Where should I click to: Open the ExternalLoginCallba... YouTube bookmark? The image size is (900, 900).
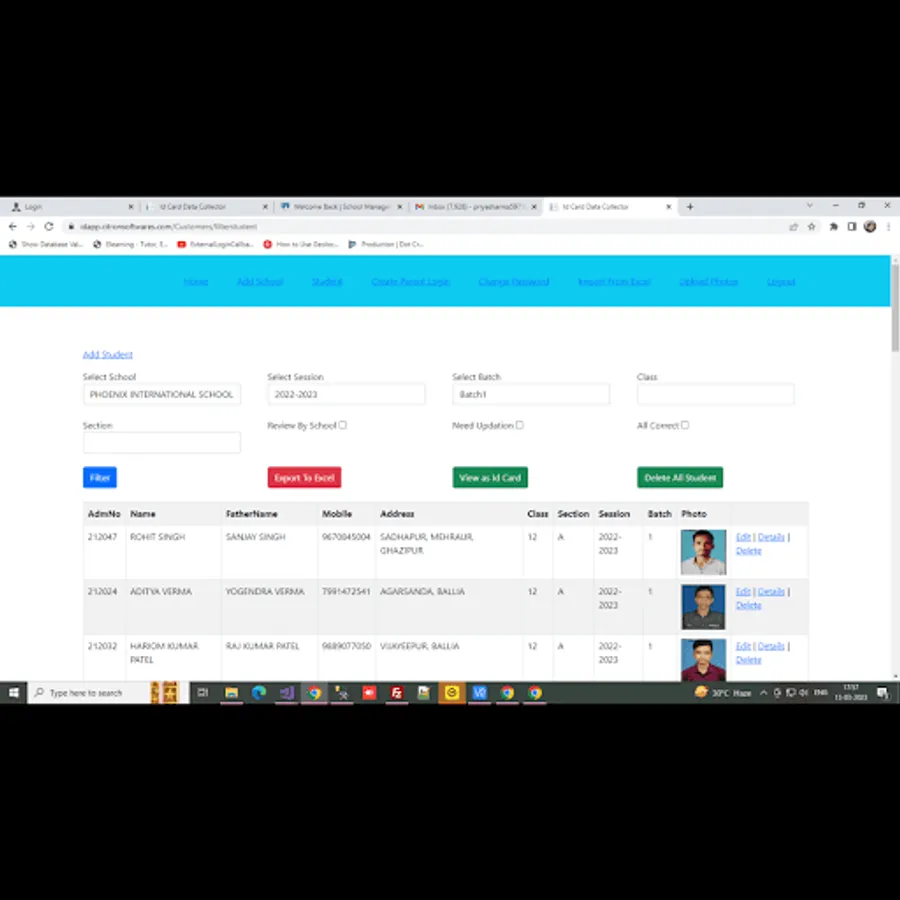tap(215, 245)
